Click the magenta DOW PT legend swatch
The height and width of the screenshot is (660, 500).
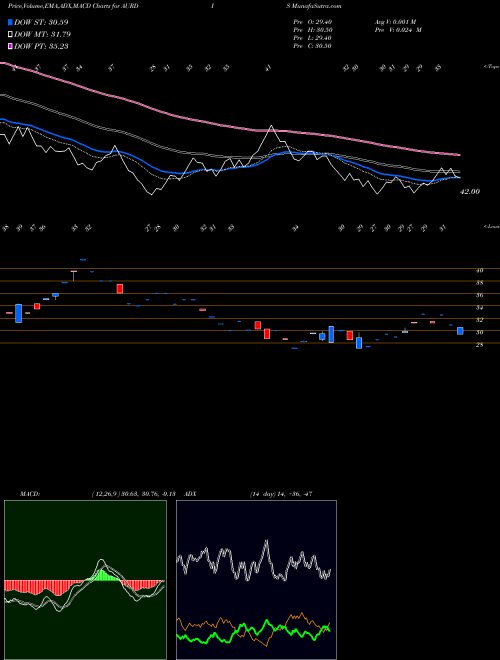10,46
